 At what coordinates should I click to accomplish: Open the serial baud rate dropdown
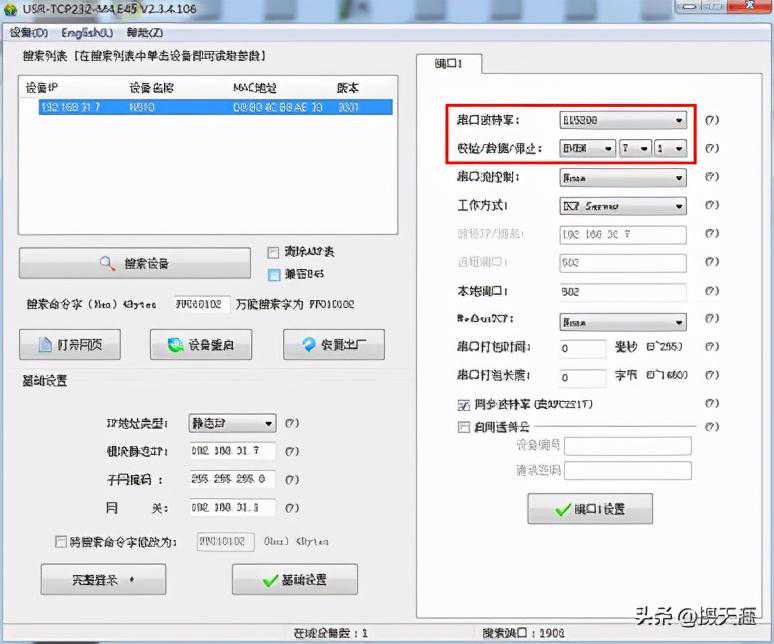tap(622, 120)
